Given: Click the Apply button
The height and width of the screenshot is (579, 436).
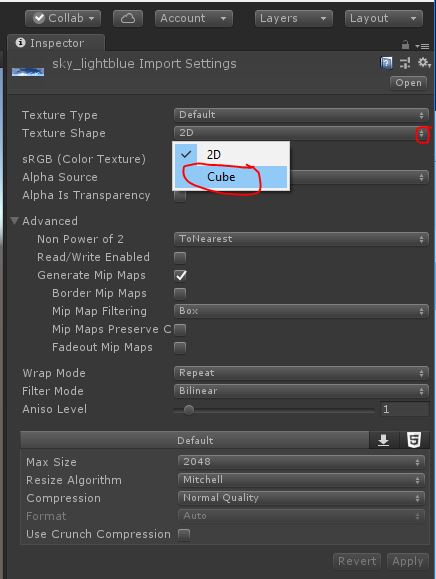Looking at the screenshot, I should pos(408,561).
